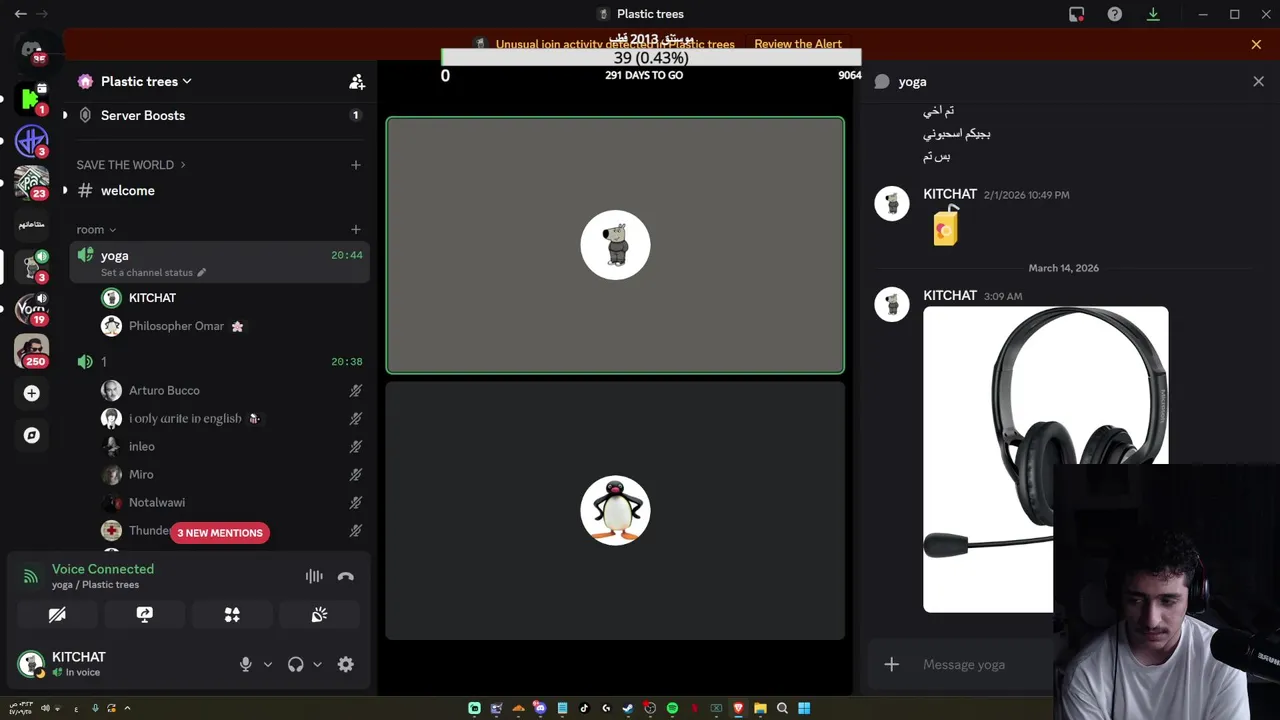
Task: Expand the SAVE THE WORLD category
Action: coord(131,165)
